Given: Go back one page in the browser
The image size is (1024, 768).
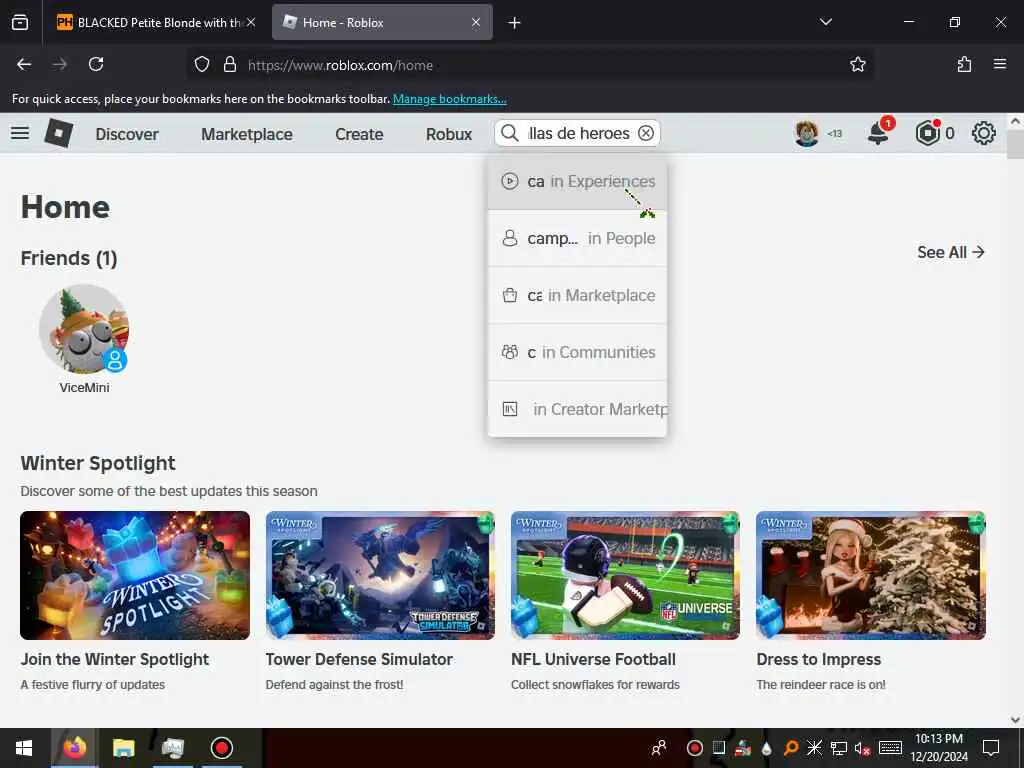Looking at the screenshot, I should pyautogui.click(x=24, y=64).
